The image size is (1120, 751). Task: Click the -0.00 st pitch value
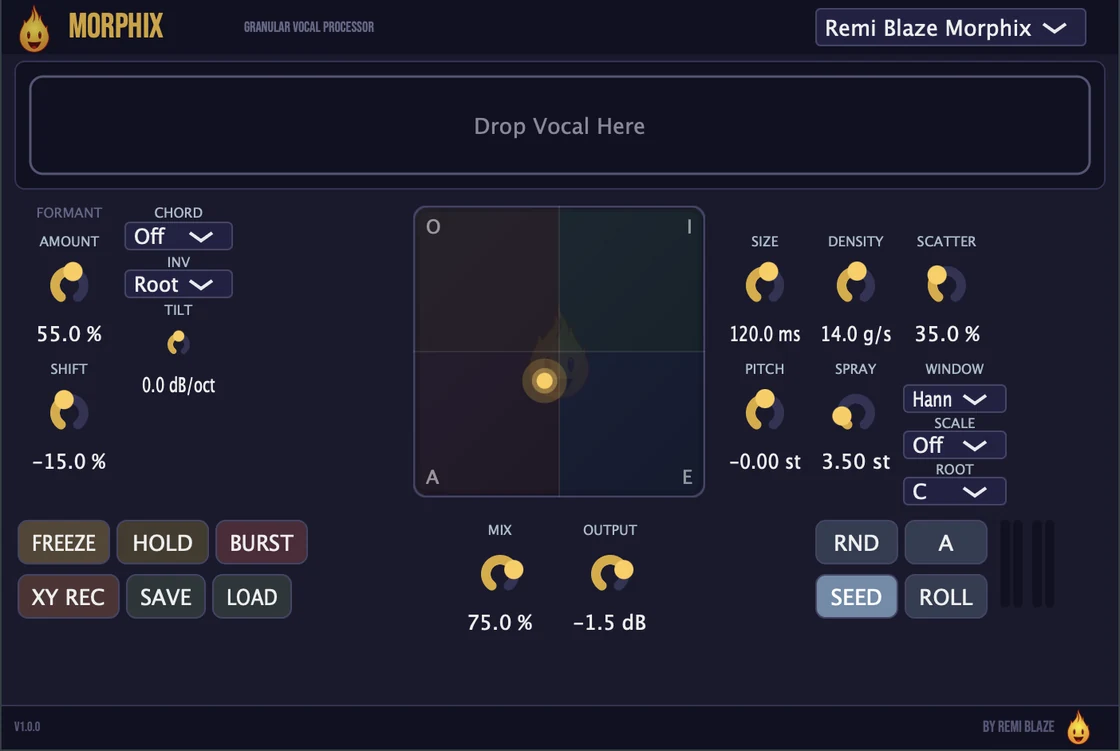(764, 462)
